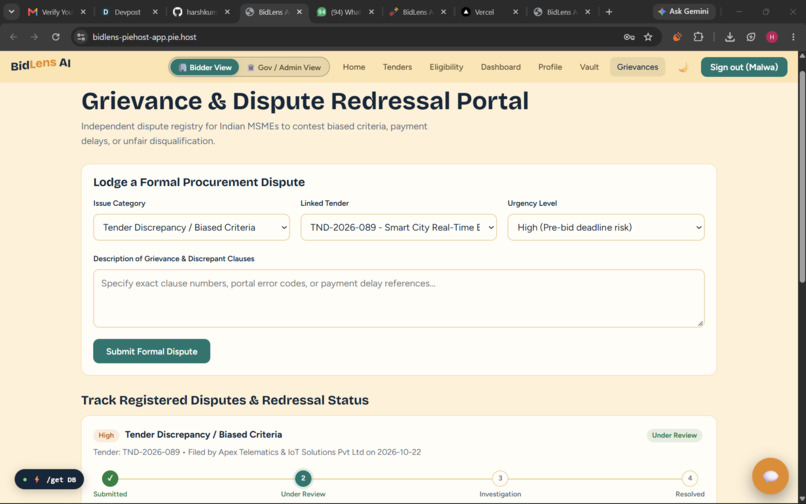The width and height of the screenshot is (806, 504).
Task: Switch to the Verify You Gmail tab
Action: coord(57,12)
